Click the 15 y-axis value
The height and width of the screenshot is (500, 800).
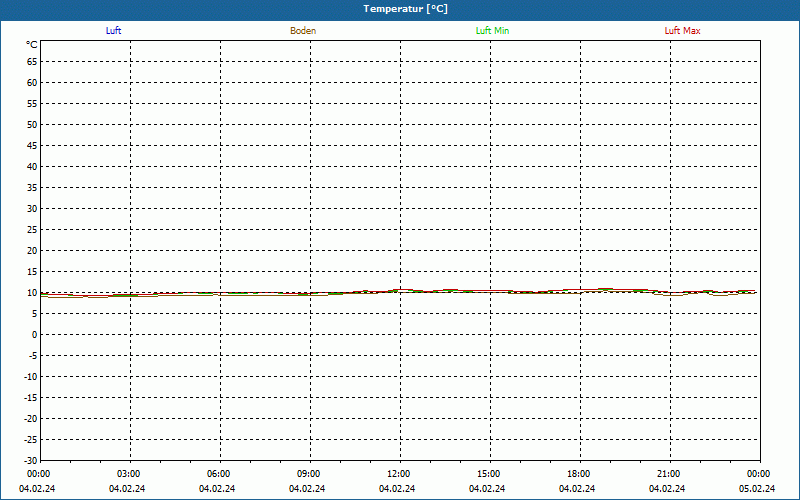coord(32,272)
